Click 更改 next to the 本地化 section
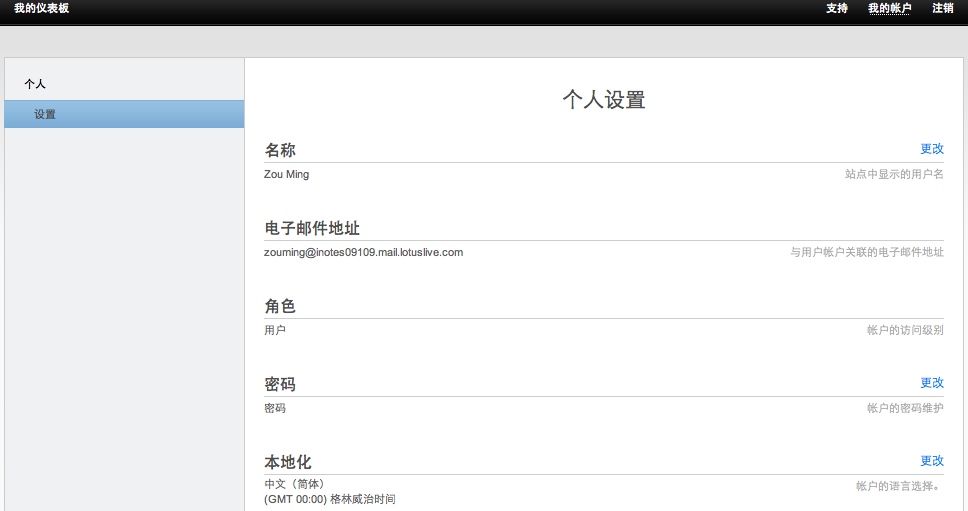 [x=931, y=460]
